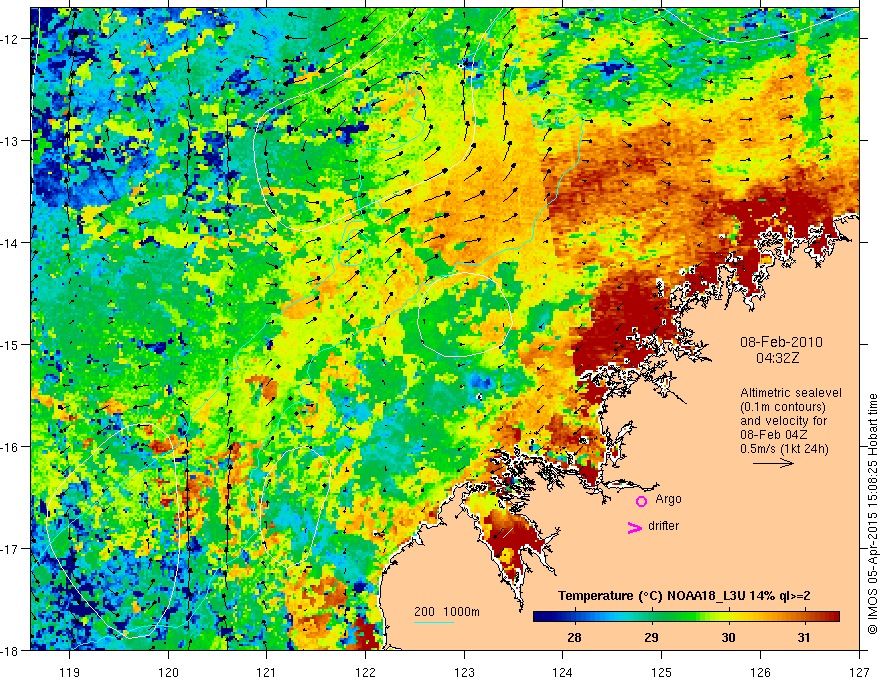Click longitude axis label 126
Screen dimensions: 880x680
click(x=760, y=672)
